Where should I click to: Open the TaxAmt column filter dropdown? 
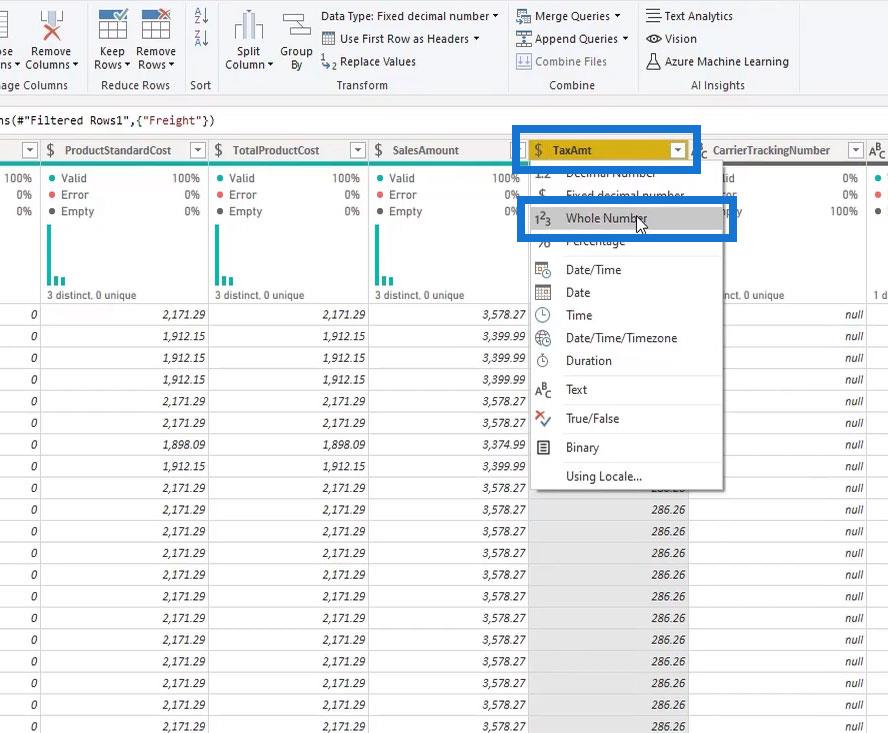point(677,150)
